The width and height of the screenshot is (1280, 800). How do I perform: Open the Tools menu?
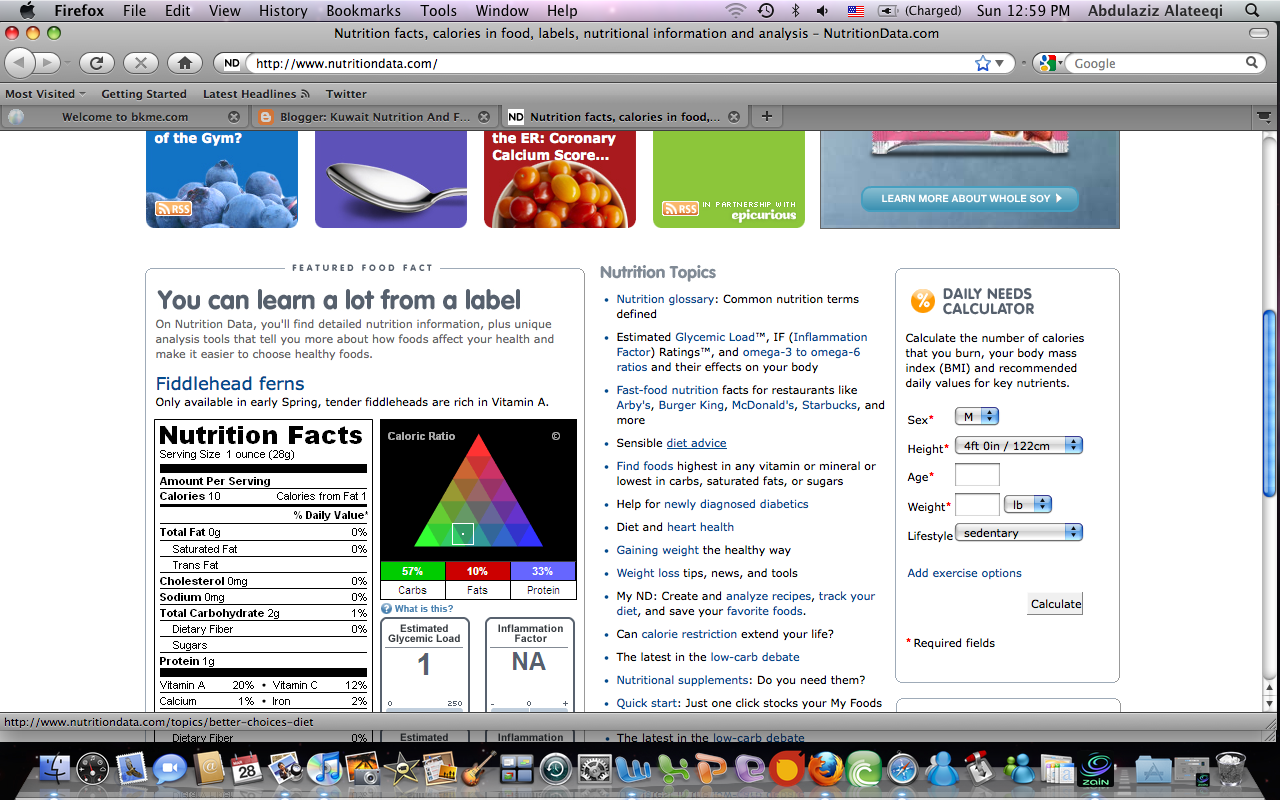[438, 11]
